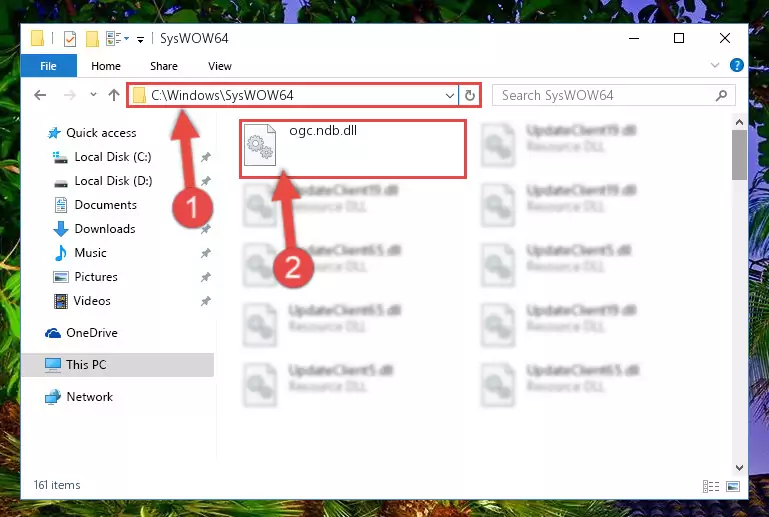769x517 pixels.
Task: Click the pin icon next to Local Disk (C:)
Action: tap(205, 157)
